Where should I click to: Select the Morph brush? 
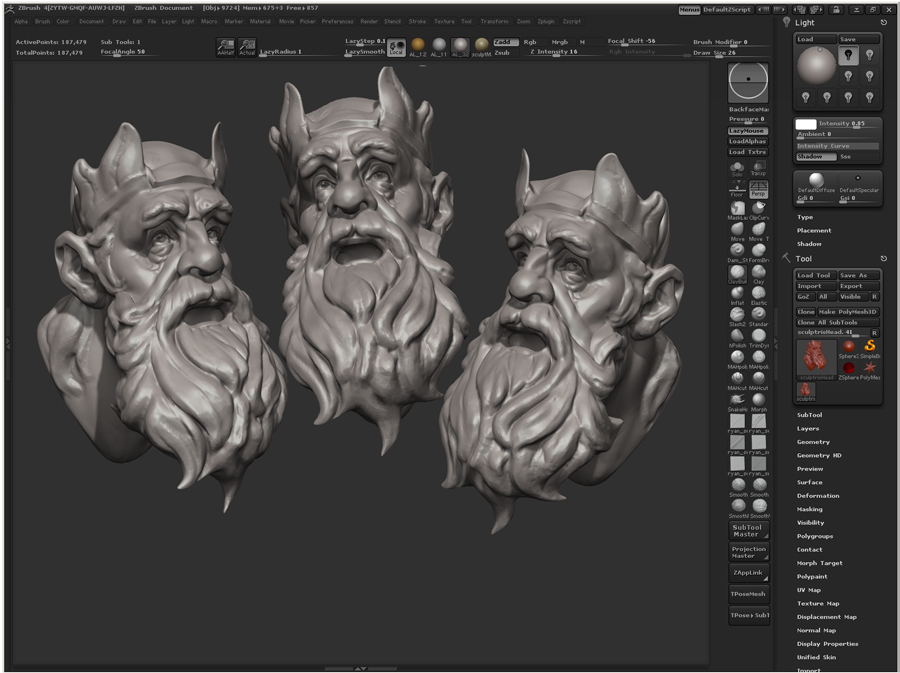[759, 399]
